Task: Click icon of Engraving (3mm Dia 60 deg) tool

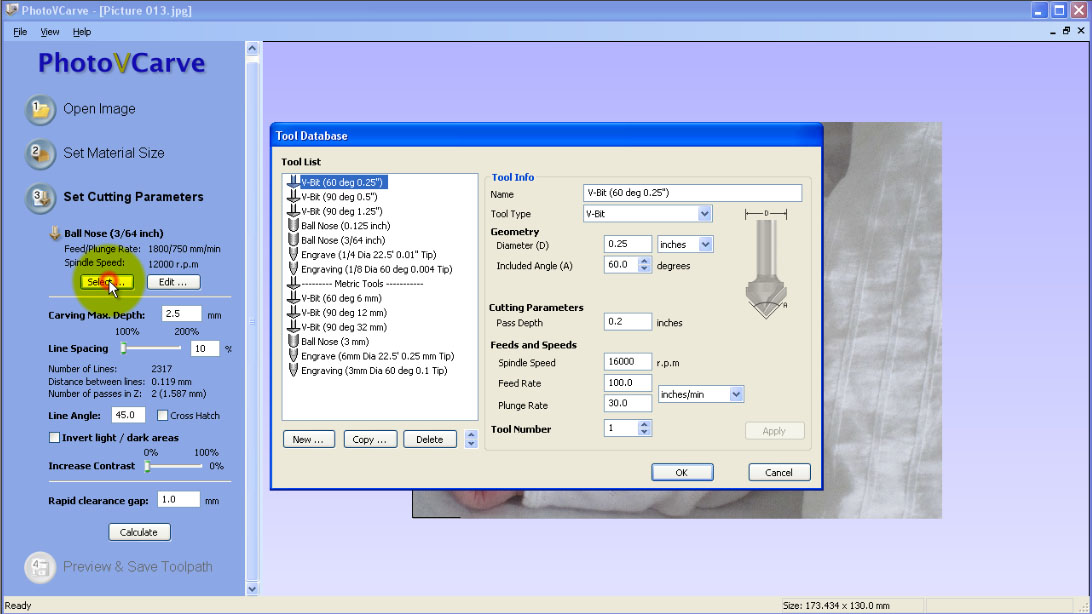Action: [x=293, y=370]
